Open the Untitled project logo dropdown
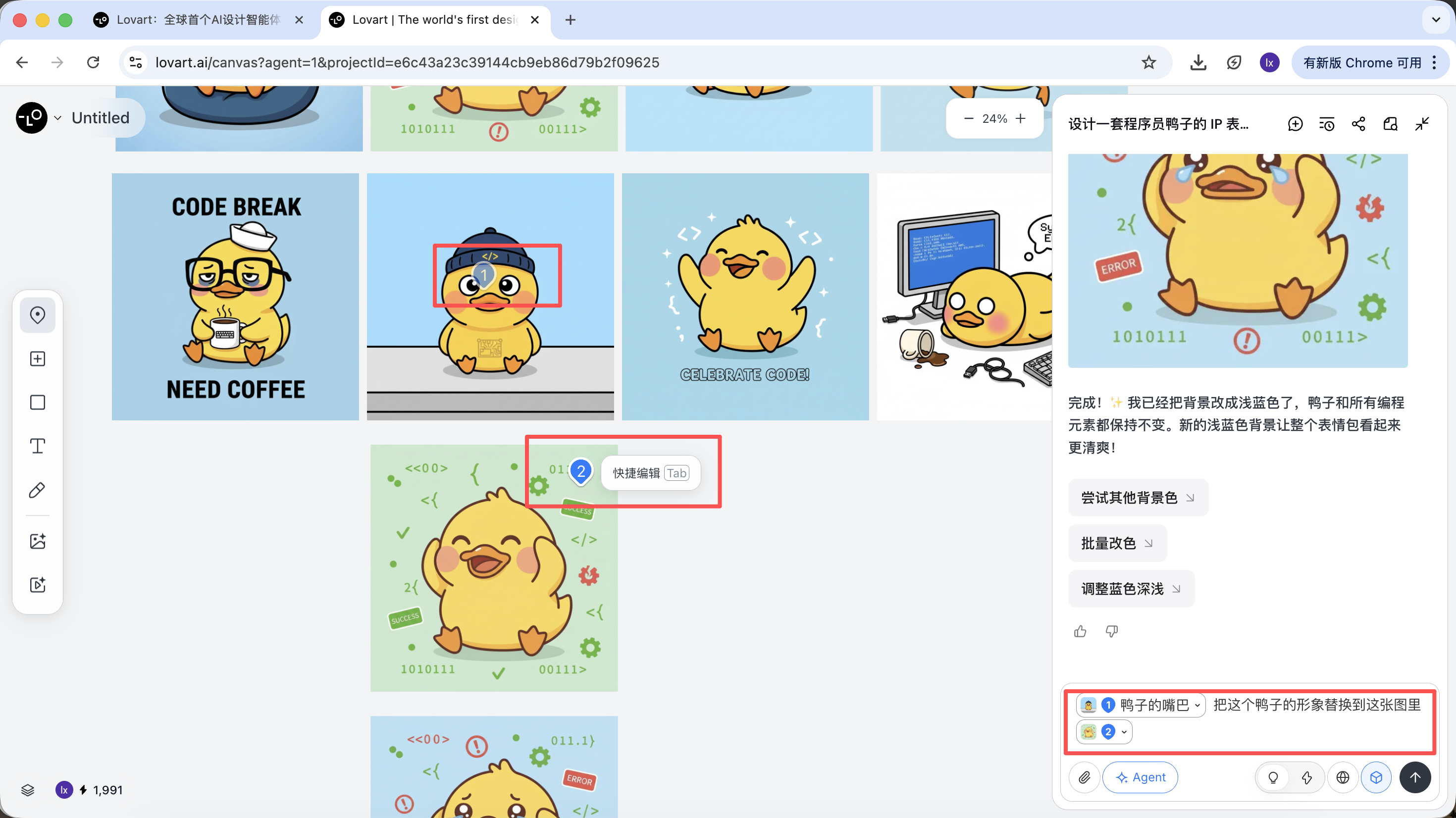 click(x=57, y=117)
